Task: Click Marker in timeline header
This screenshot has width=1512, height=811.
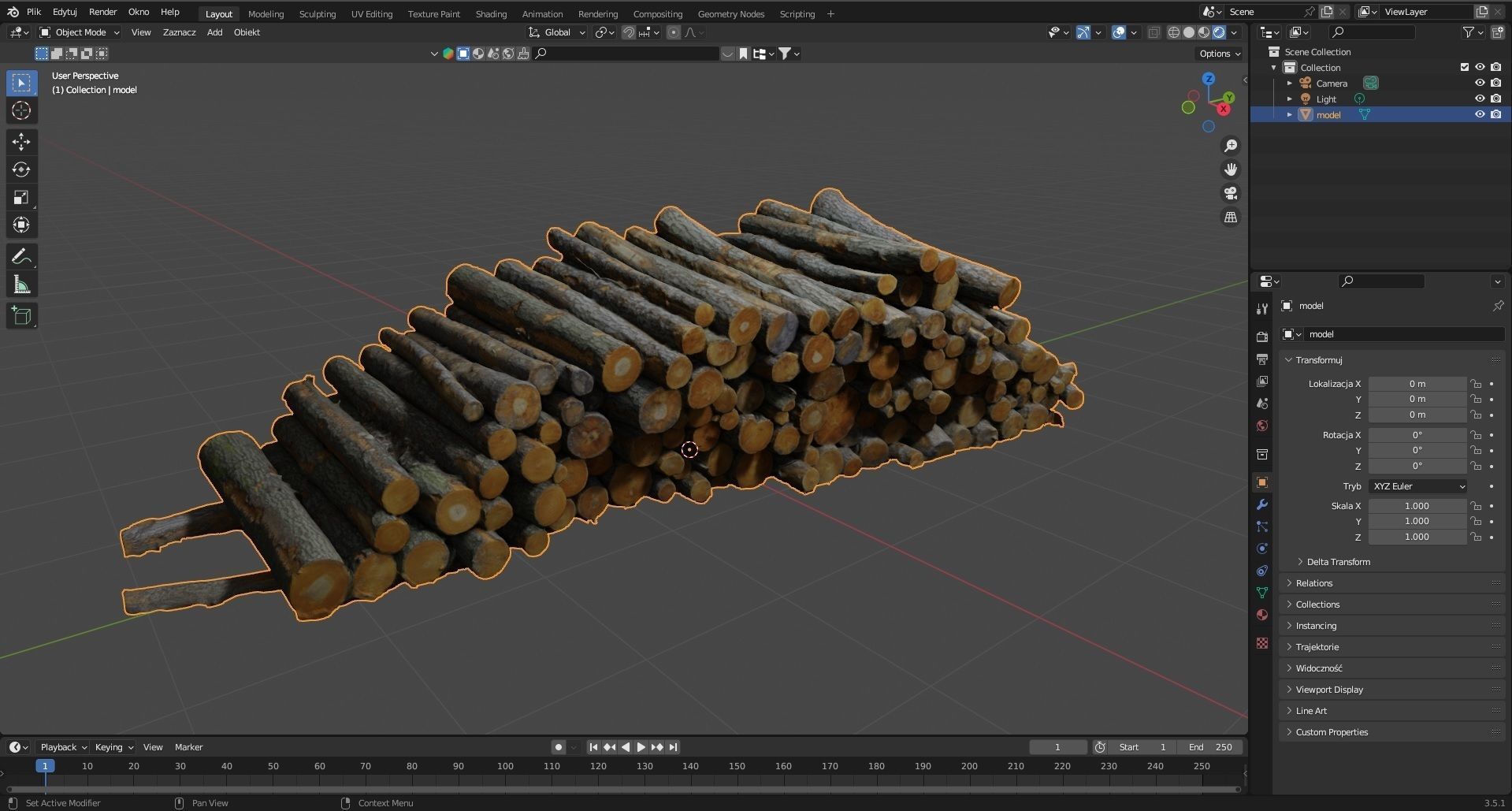Action: [x=188, y=747]
